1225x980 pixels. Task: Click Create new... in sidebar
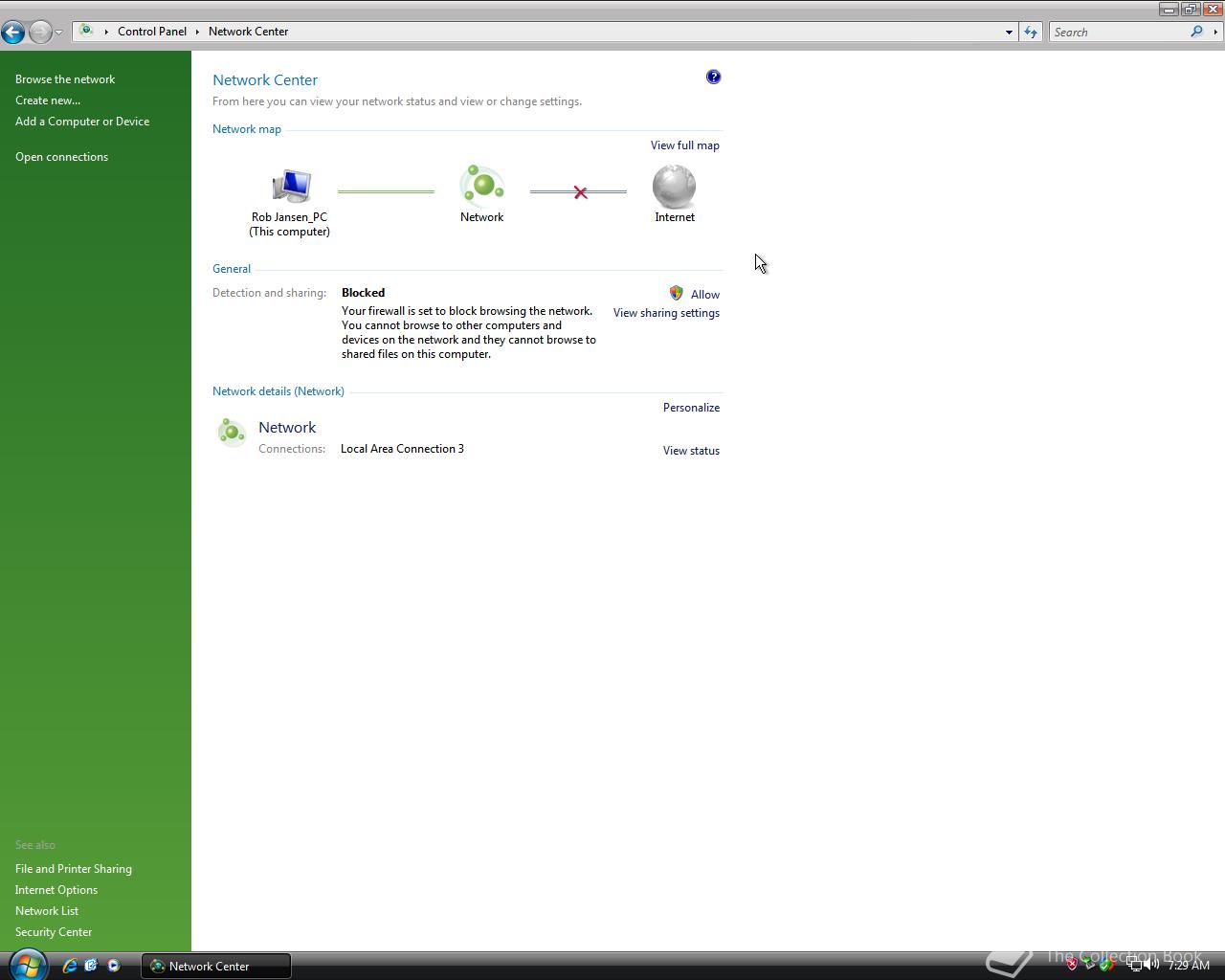pyautogui.click(x=48, y=100)
